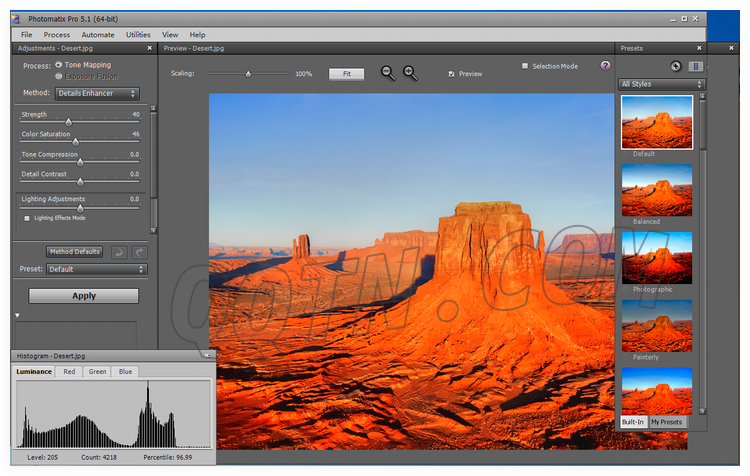Open the Method dropdown showing Details Enhancer
The image size is (750, 476).
pyautogui.click(x=97, y=93)
